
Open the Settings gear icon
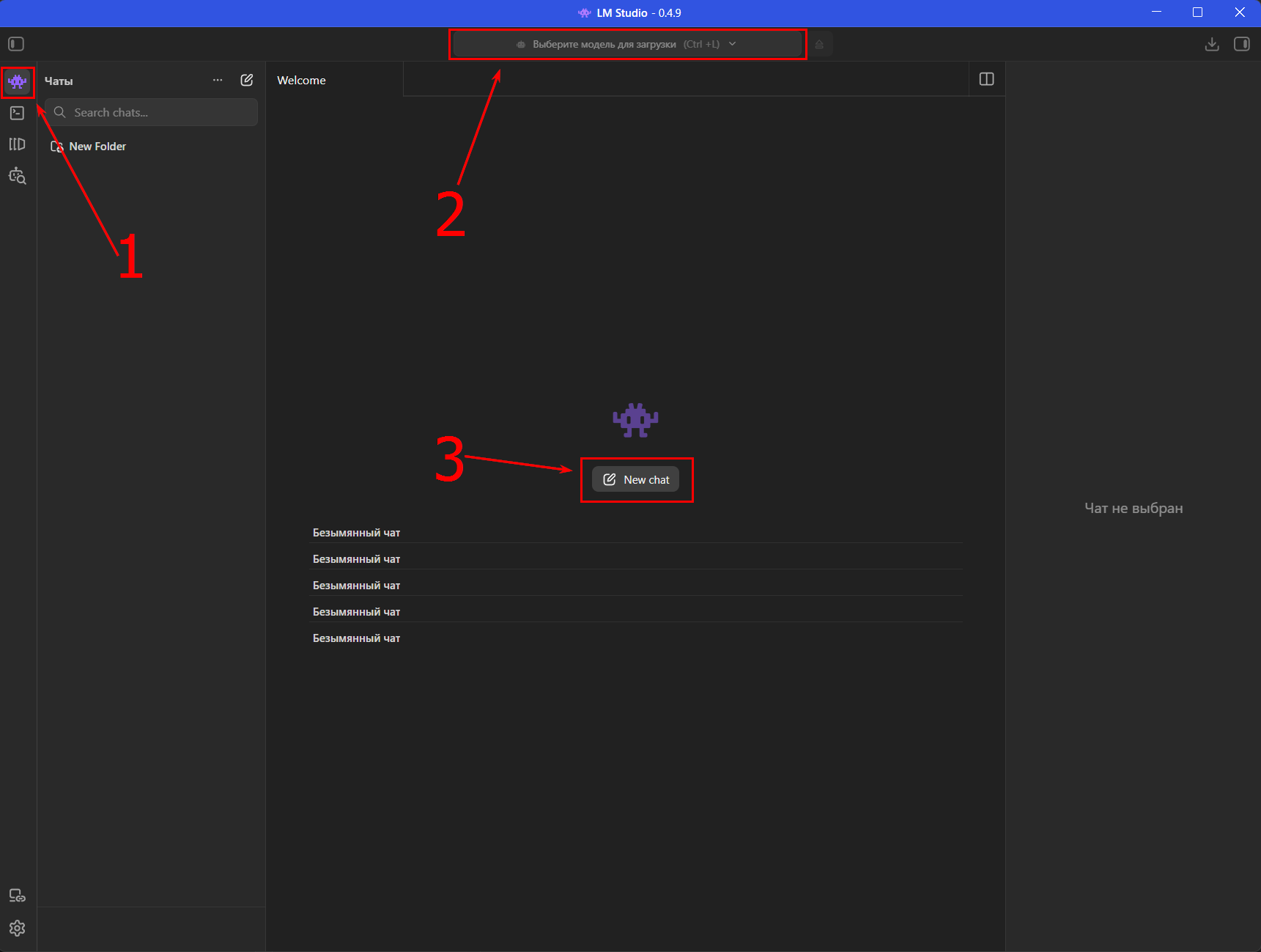tap(17, 929)
